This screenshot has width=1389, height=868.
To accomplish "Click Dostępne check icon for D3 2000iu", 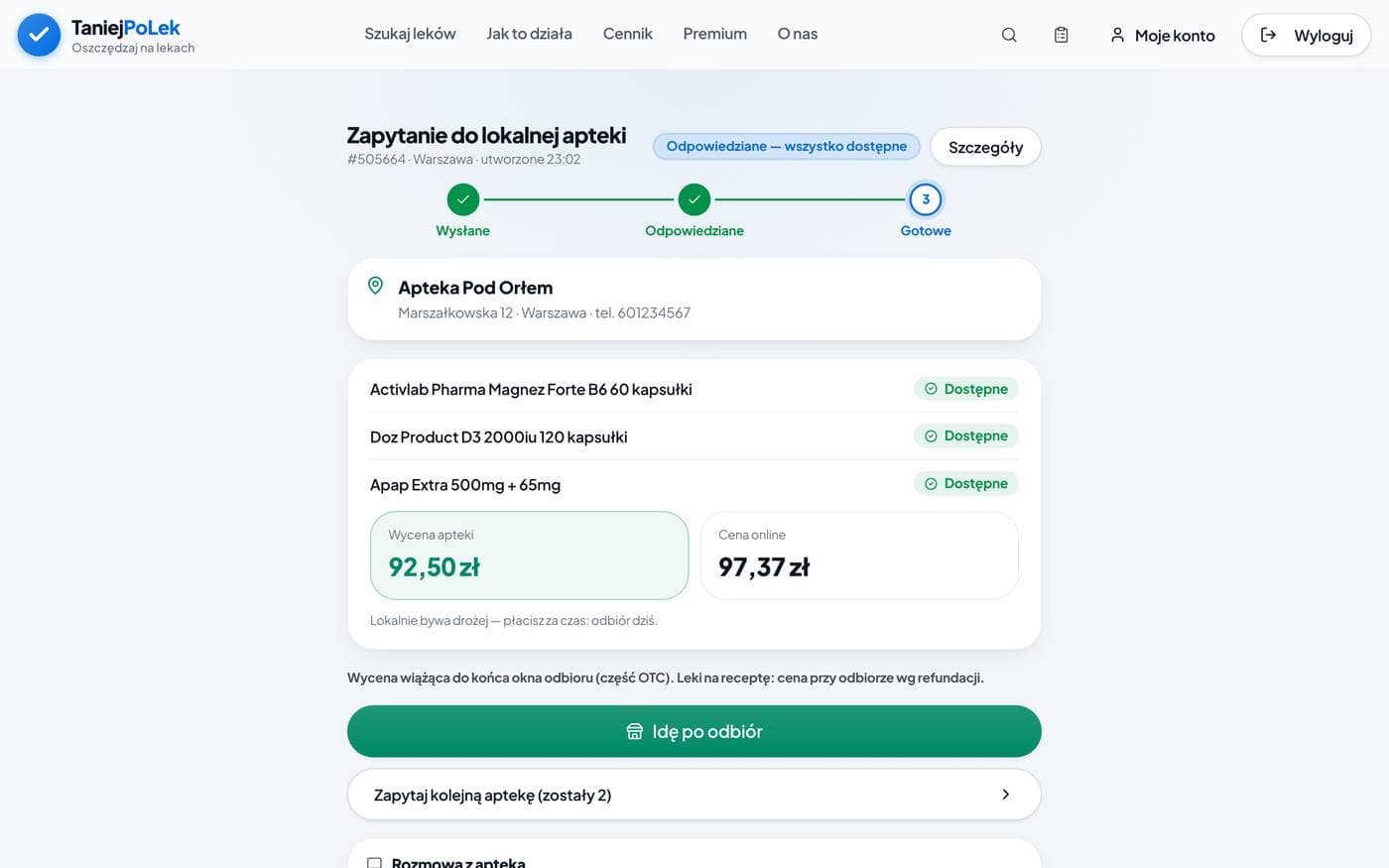I will [931, 436].
